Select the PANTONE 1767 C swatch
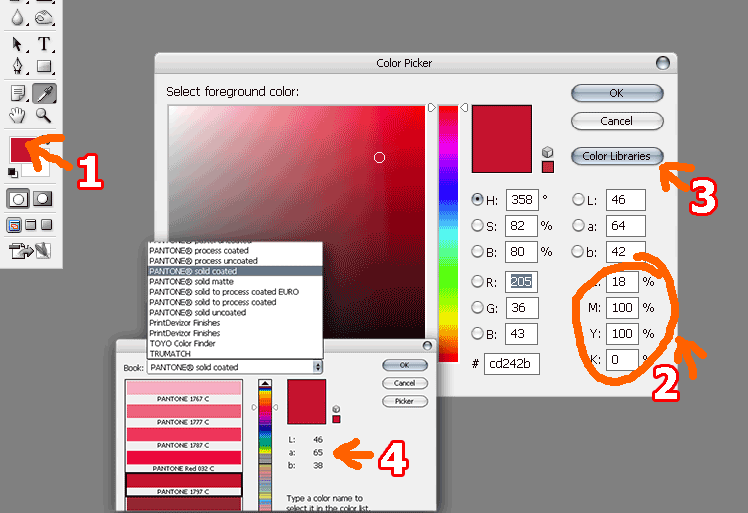Viewport: 748px width, 513px height. [x=184, y=392]
